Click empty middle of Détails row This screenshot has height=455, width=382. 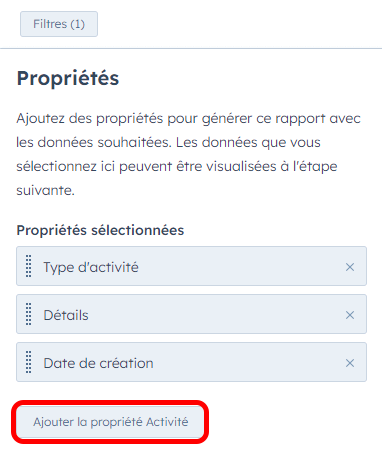(217, 314)
